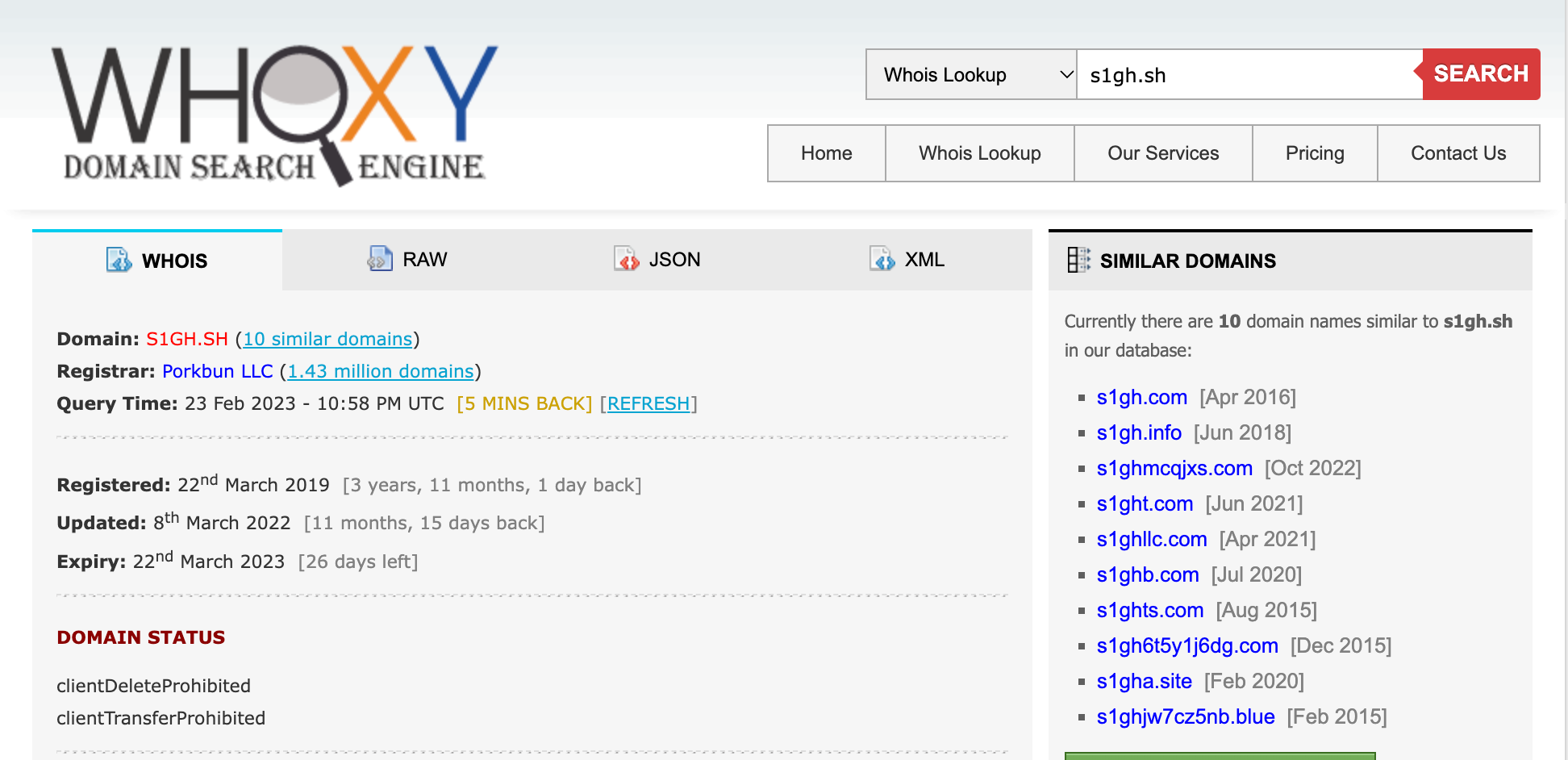
Task: Click the document icon on the WHOIS tab
Action: pos(119,260)
